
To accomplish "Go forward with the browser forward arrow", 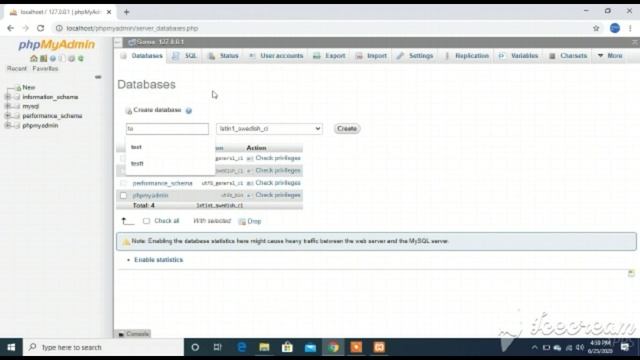I will coord(25,28).
